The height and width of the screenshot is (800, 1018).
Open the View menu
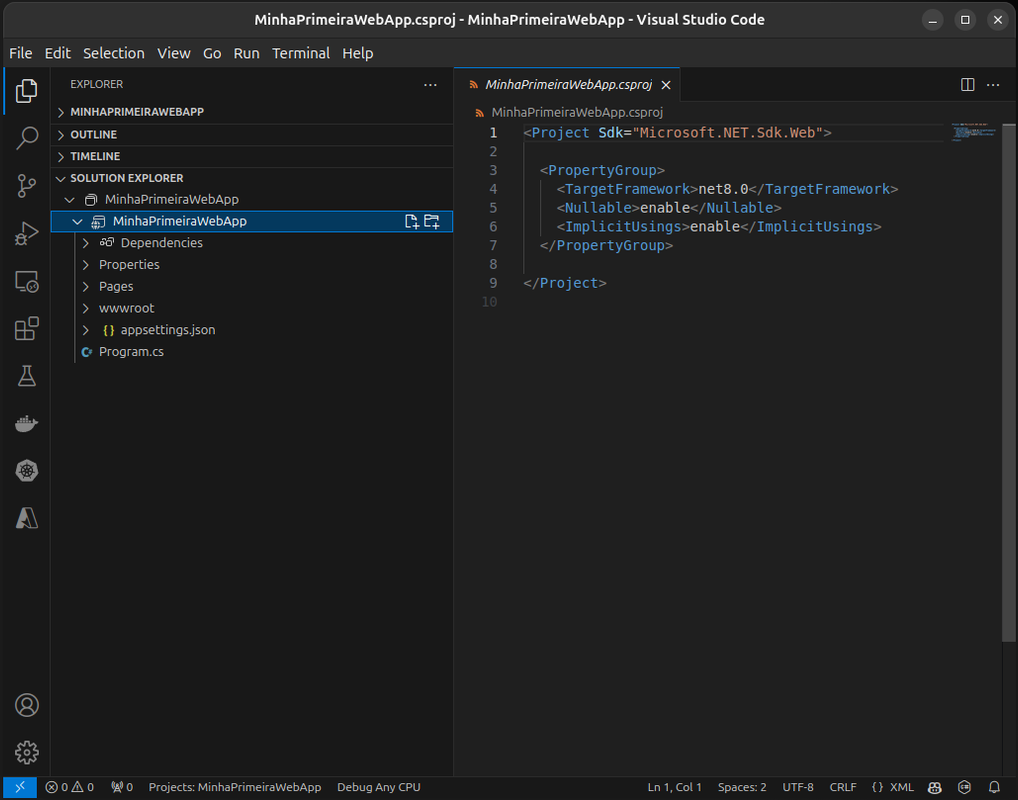(173, 53)
